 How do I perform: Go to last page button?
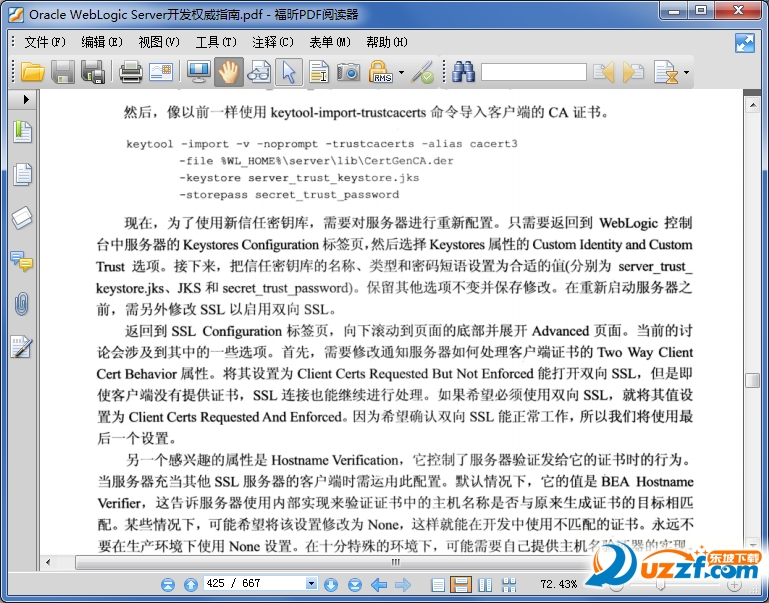tap(355, 584)
